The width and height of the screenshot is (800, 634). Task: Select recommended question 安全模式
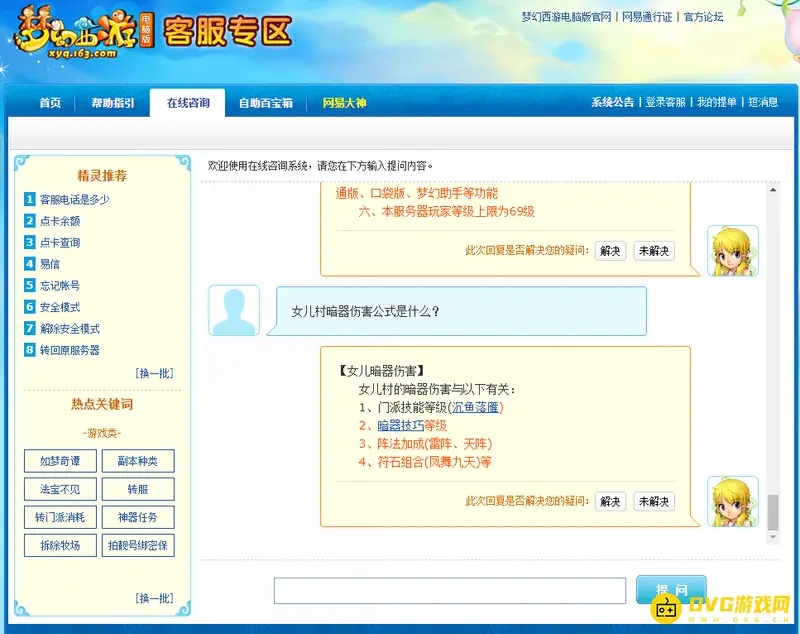pos(60,307)
